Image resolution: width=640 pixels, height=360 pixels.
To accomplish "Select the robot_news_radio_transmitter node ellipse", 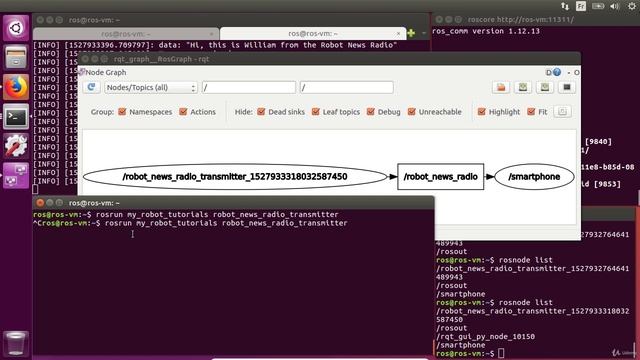I will [235, 177].
